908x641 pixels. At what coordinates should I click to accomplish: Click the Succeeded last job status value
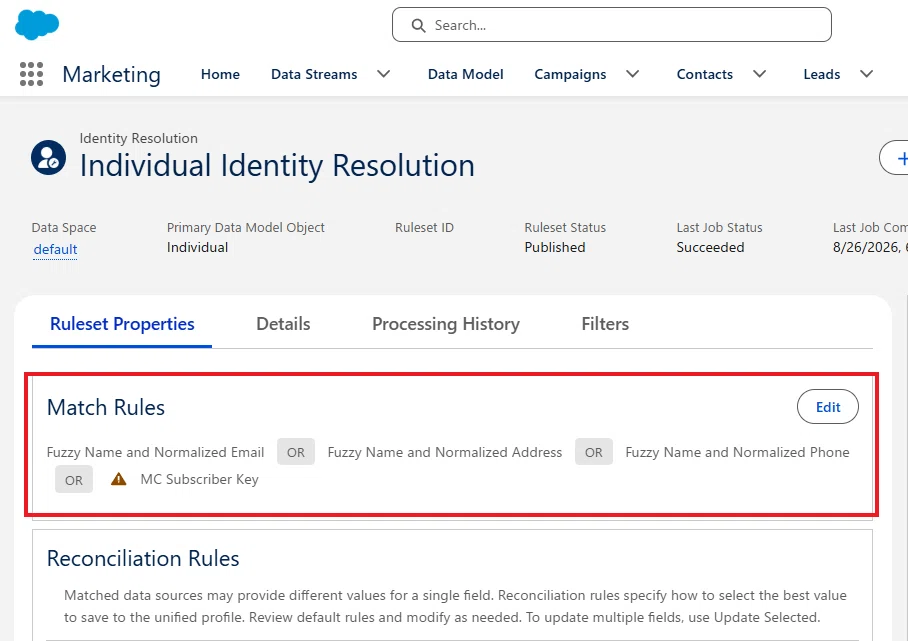[711, 247]
